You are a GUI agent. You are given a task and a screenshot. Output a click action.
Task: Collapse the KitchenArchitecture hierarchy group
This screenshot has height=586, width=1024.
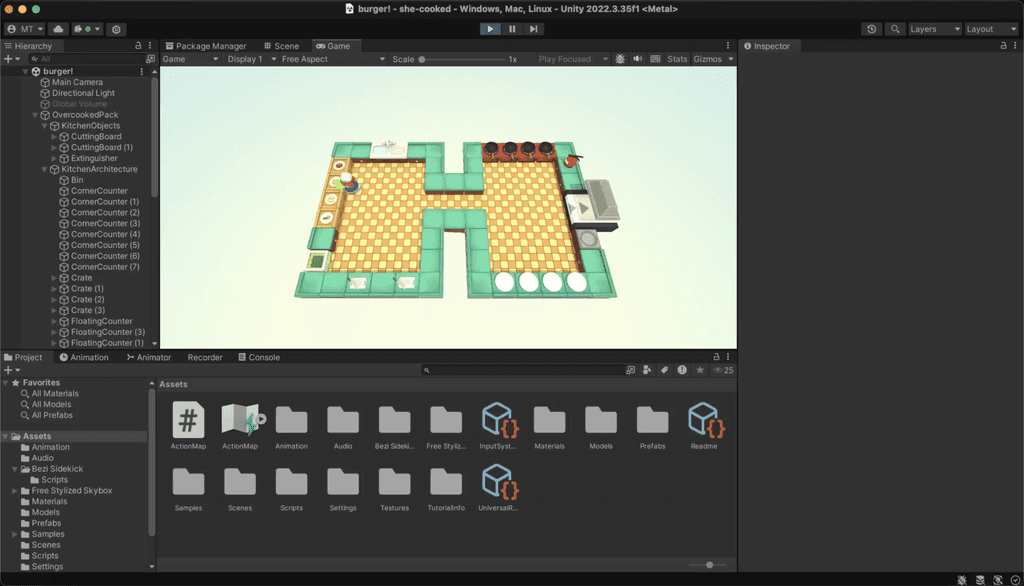(42, 168)
